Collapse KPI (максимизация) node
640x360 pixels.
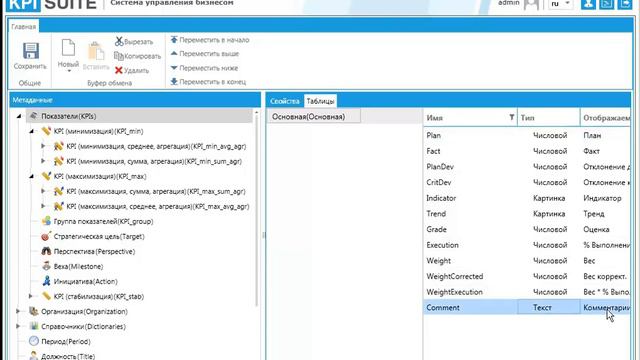tap(31, 176)
